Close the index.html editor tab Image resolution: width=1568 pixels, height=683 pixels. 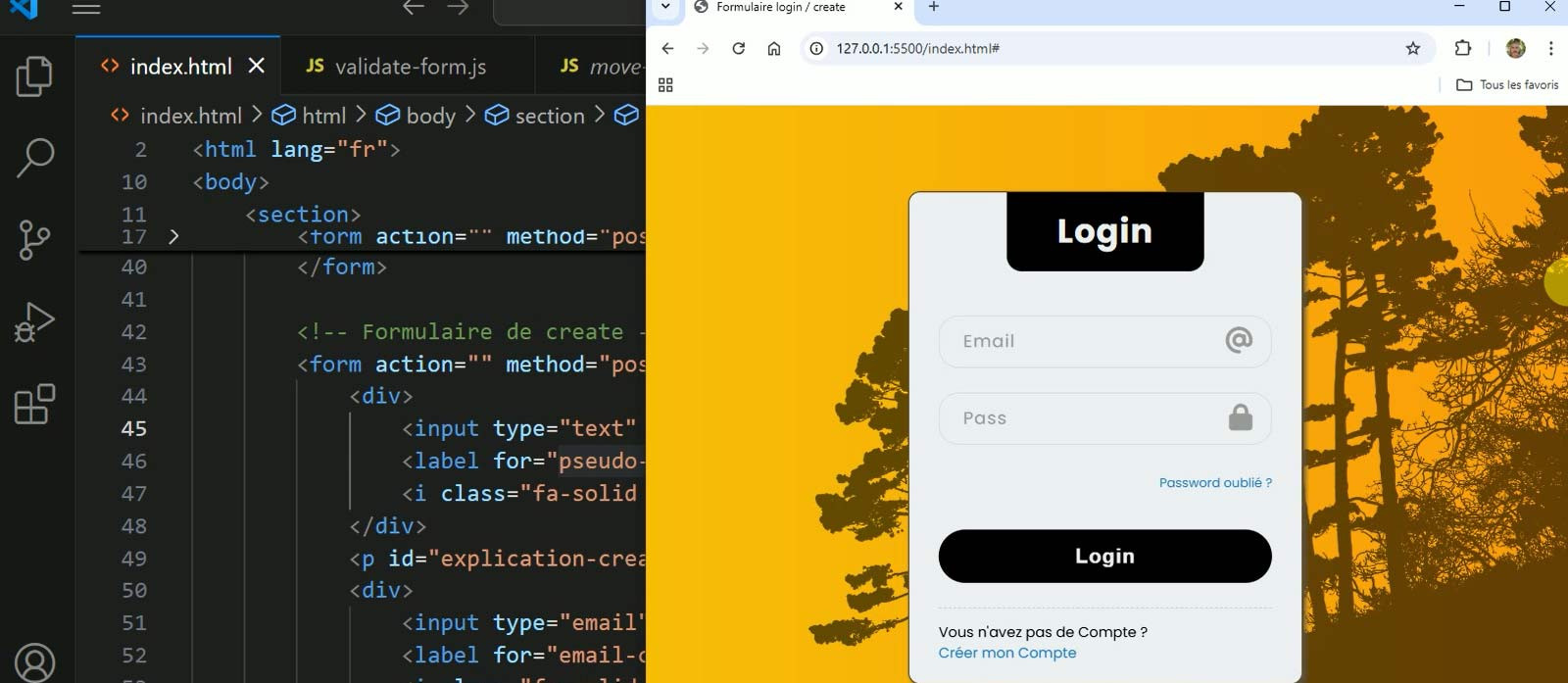click(x=257, y=66)
